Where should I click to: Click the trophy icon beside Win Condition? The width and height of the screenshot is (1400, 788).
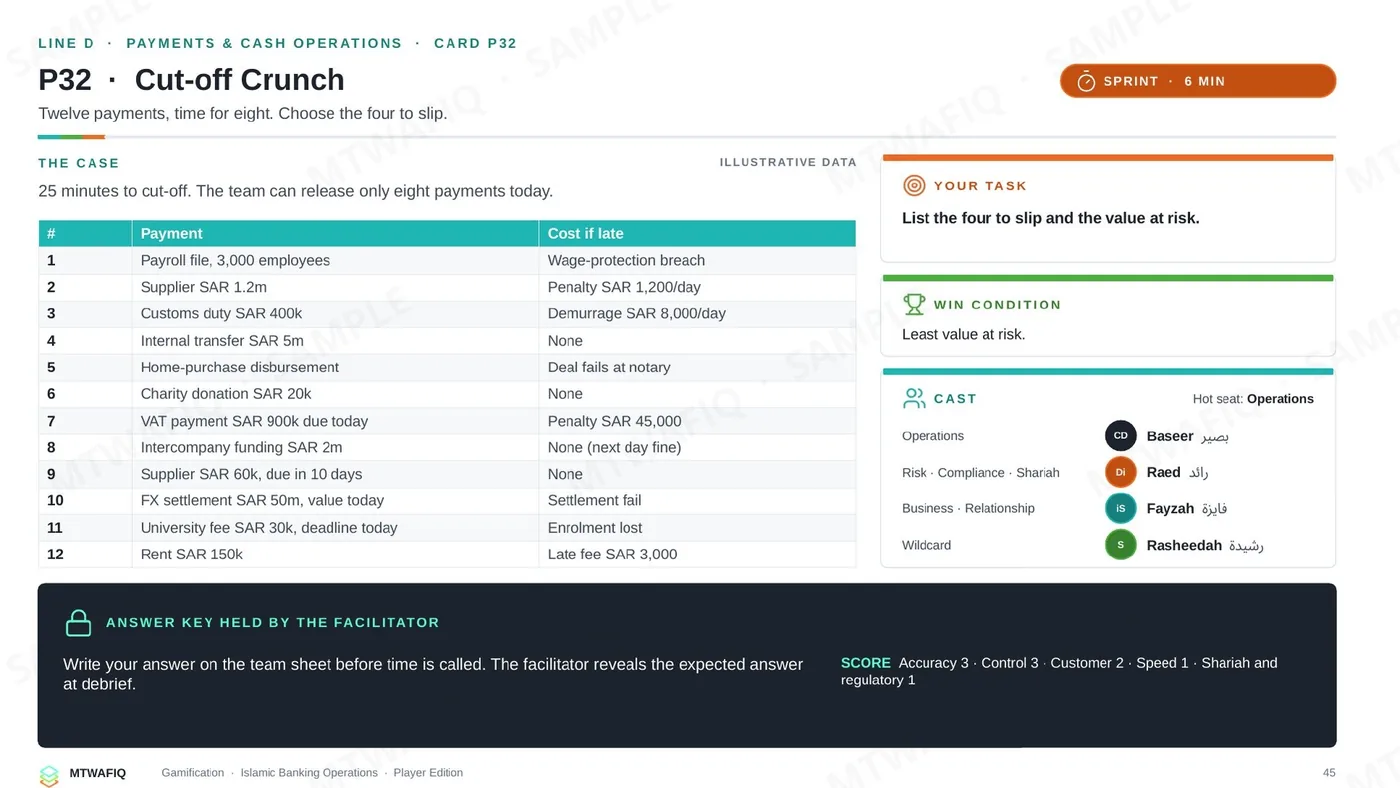[x=914, y=304]
